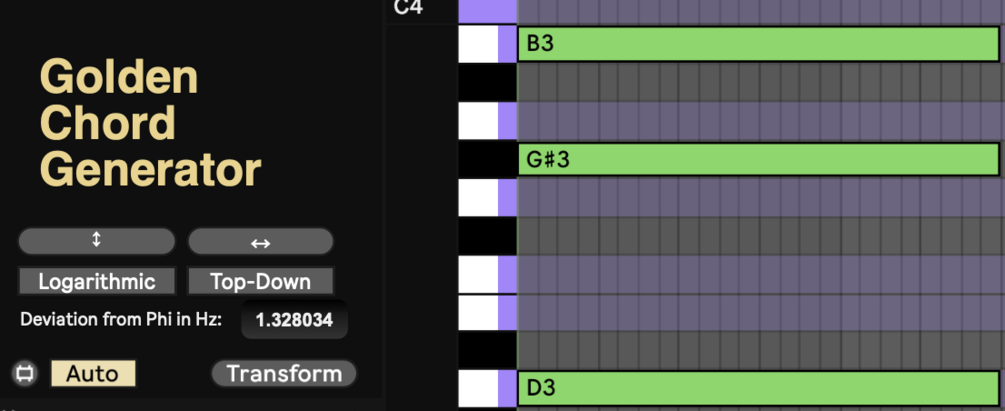The width and height of the screenshot is (1005, 411).
Task: Click the Deviation from Phi value field
Action: tap(293, 321)
